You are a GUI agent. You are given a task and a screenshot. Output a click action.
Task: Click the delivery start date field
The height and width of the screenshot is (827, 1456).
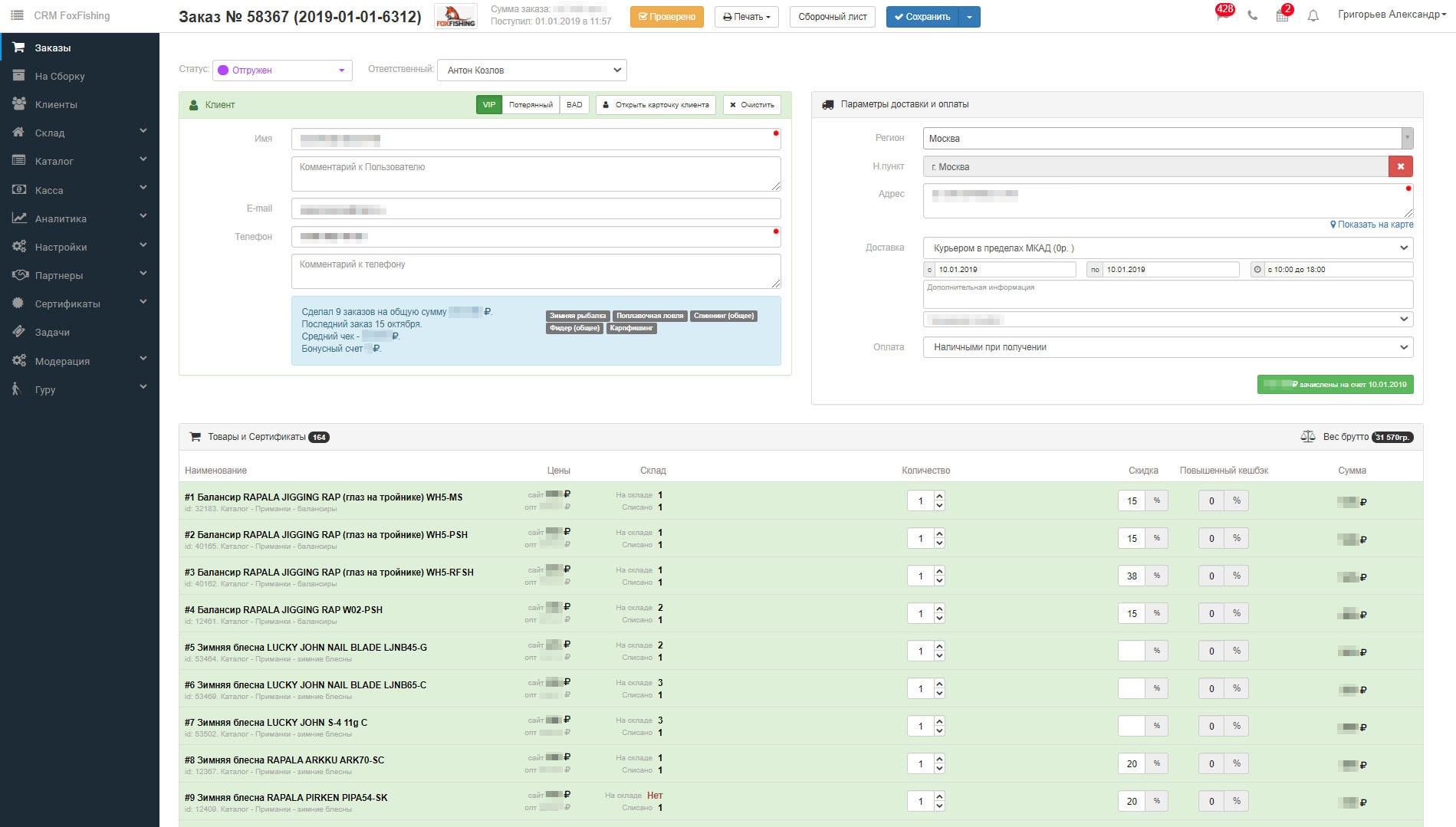tap(1005, 270)
